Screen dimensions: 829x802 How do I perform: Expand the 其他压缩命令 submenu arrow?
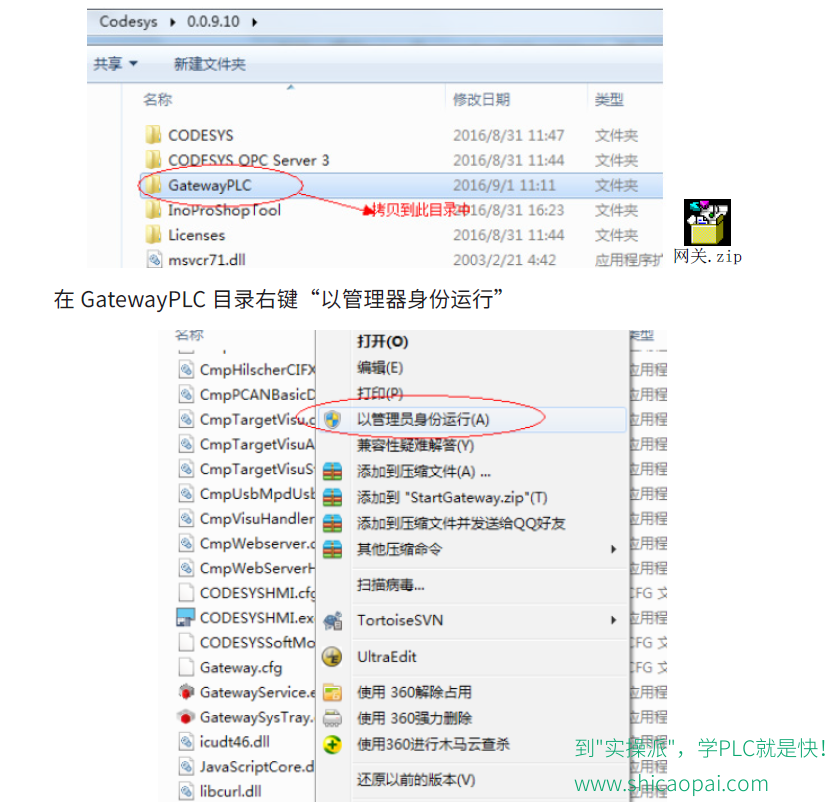click(x=613, y=549)
